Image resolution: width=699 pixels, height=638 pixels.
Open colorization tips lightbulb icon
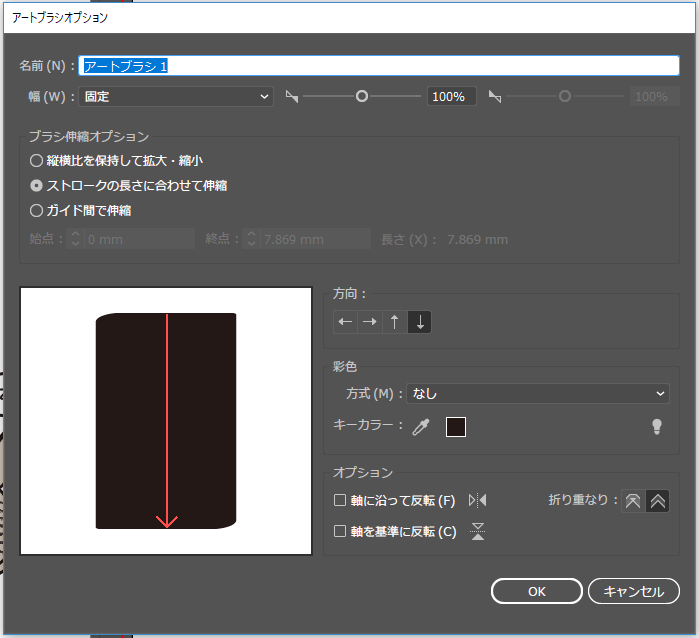coord(657,427)
